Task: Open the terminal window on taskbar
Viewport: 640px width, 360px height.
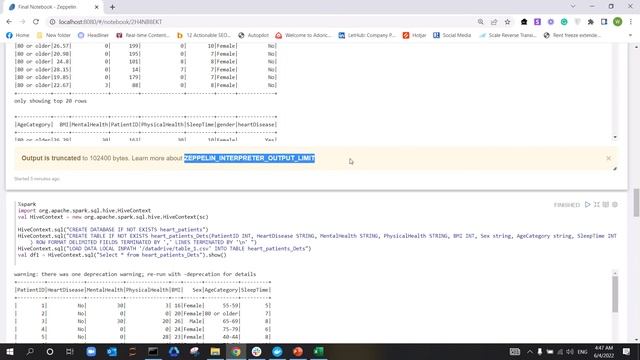Action: pyautogui.click(x=153, y=351)
